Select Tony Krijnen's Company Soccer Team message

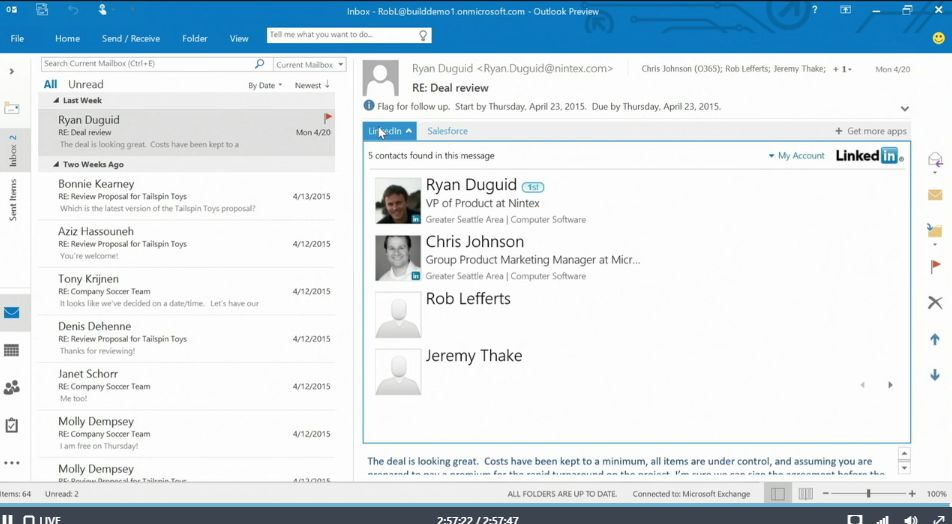tap(186, 291)
